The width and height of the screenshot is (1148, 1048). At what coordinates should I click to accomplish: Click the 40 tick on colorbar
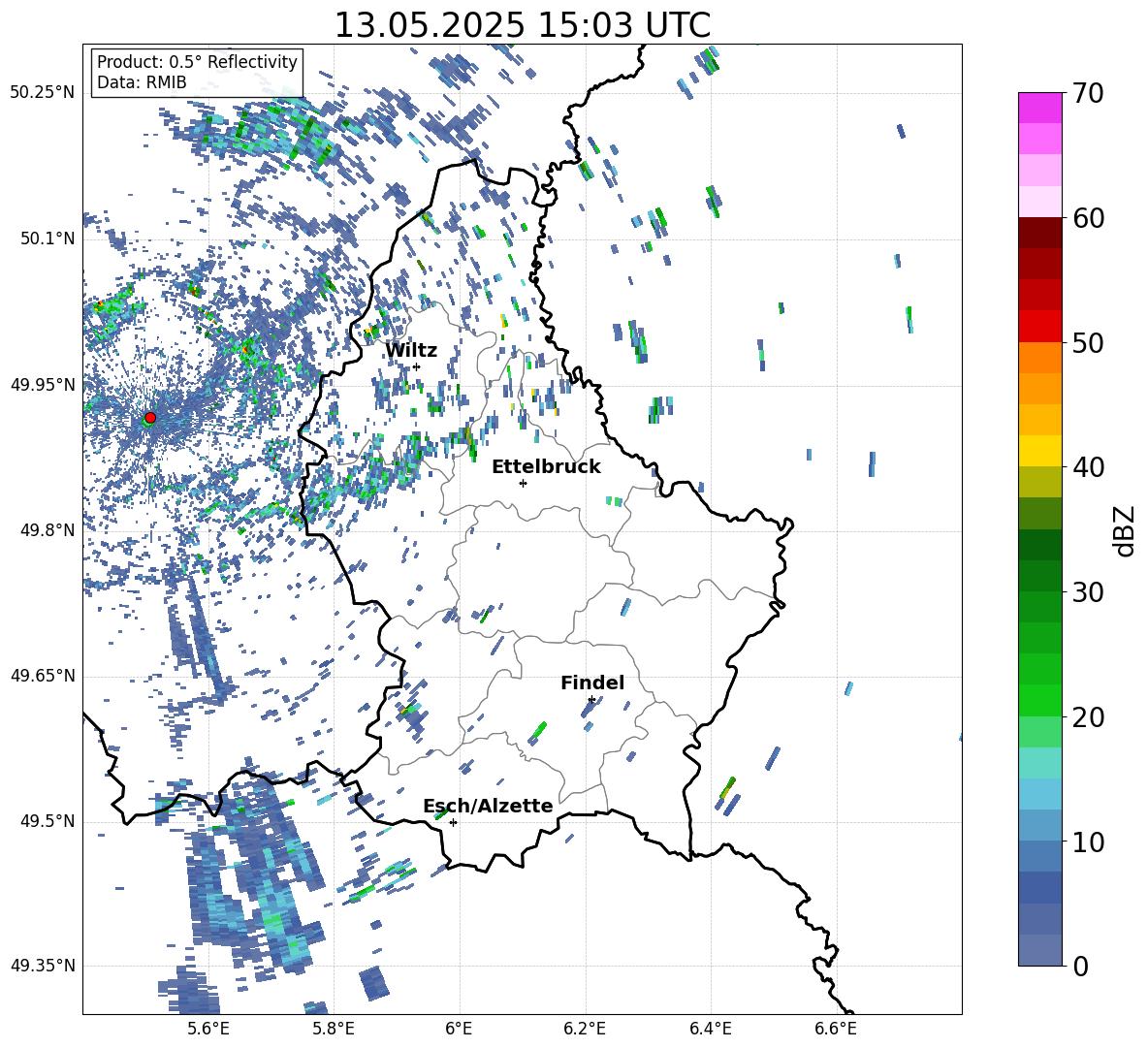1088,467
